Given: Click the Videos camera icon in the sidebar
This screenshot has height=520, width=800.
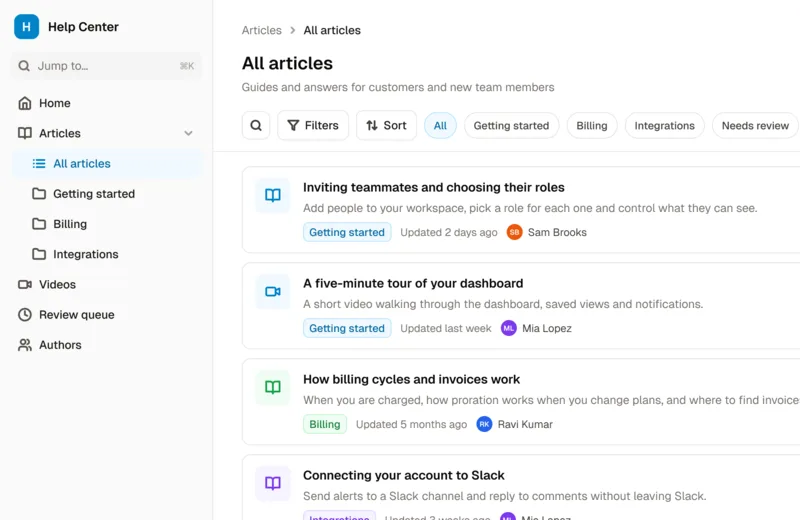Looking at the screenshot, I should click(24, 284).
